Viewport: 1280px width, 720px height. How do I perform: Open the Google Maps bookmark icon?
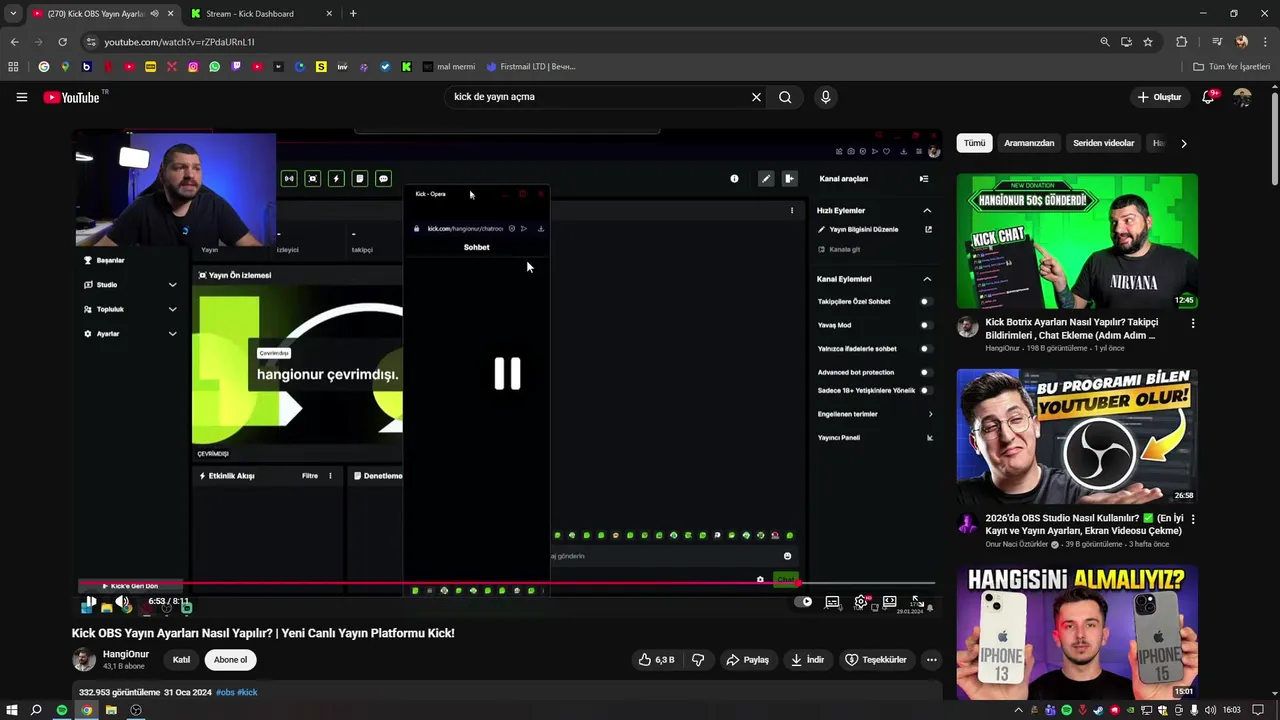(65, 67)
